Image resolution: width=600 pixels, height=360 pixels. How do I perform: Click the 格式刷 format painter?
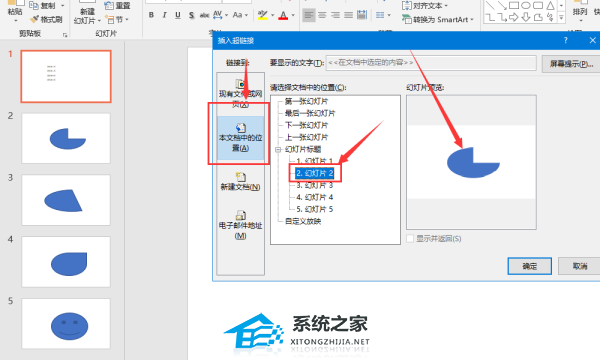point(46,19)
